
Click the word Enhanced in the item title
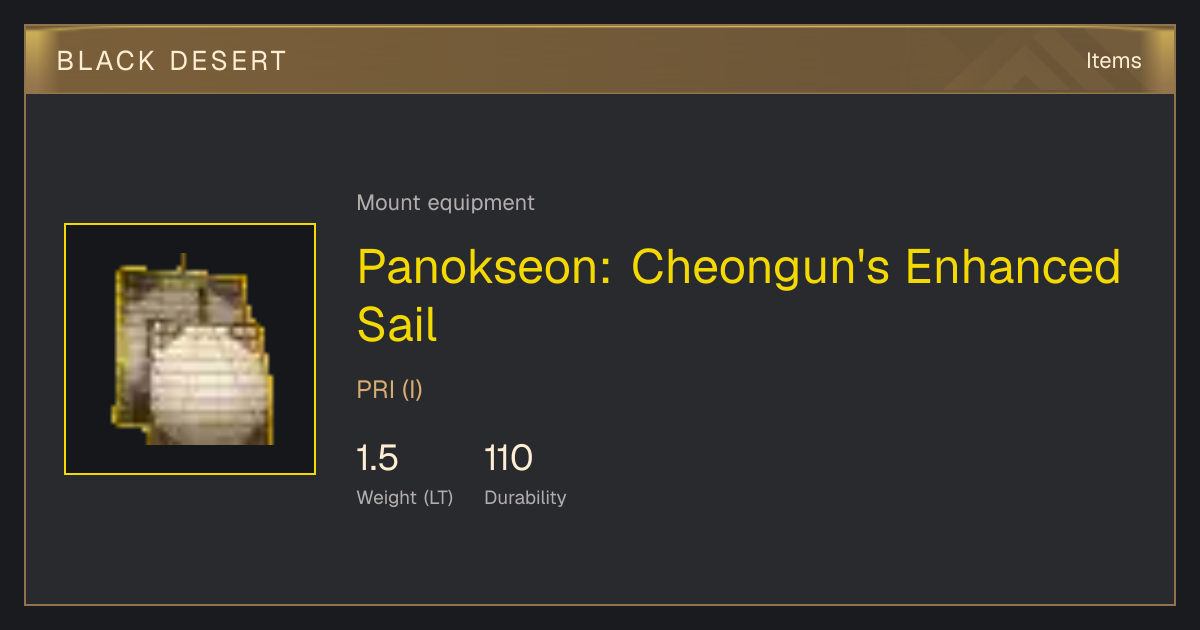click(1013, 267)
